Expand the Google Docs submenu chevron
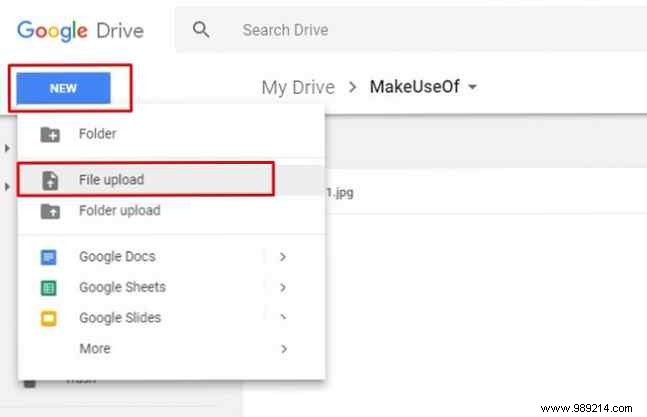 (283, 257)
